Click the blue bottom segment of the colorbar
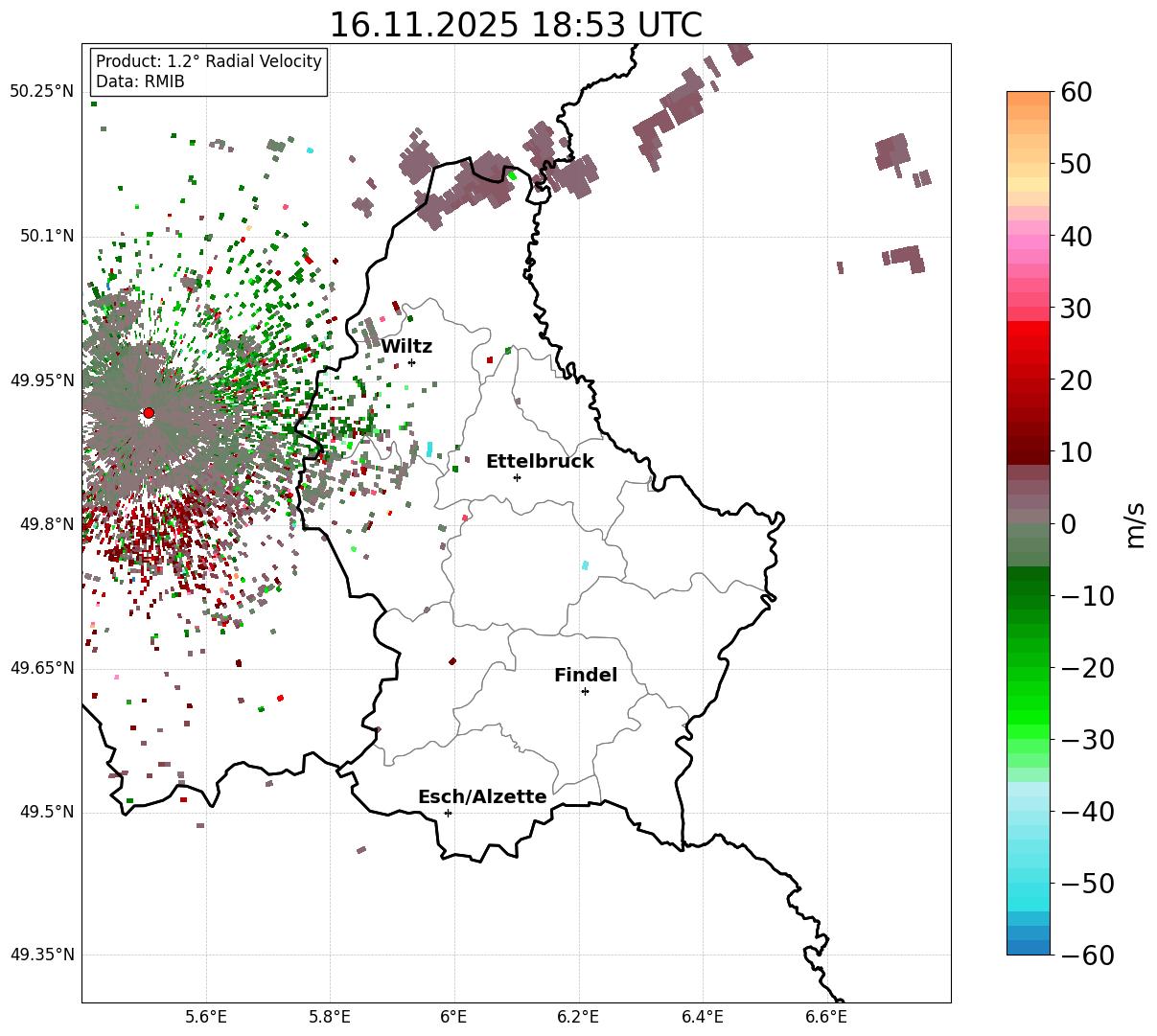Image resolution: width=1157 pixels, height=1036 pixels. (1029, 947)
